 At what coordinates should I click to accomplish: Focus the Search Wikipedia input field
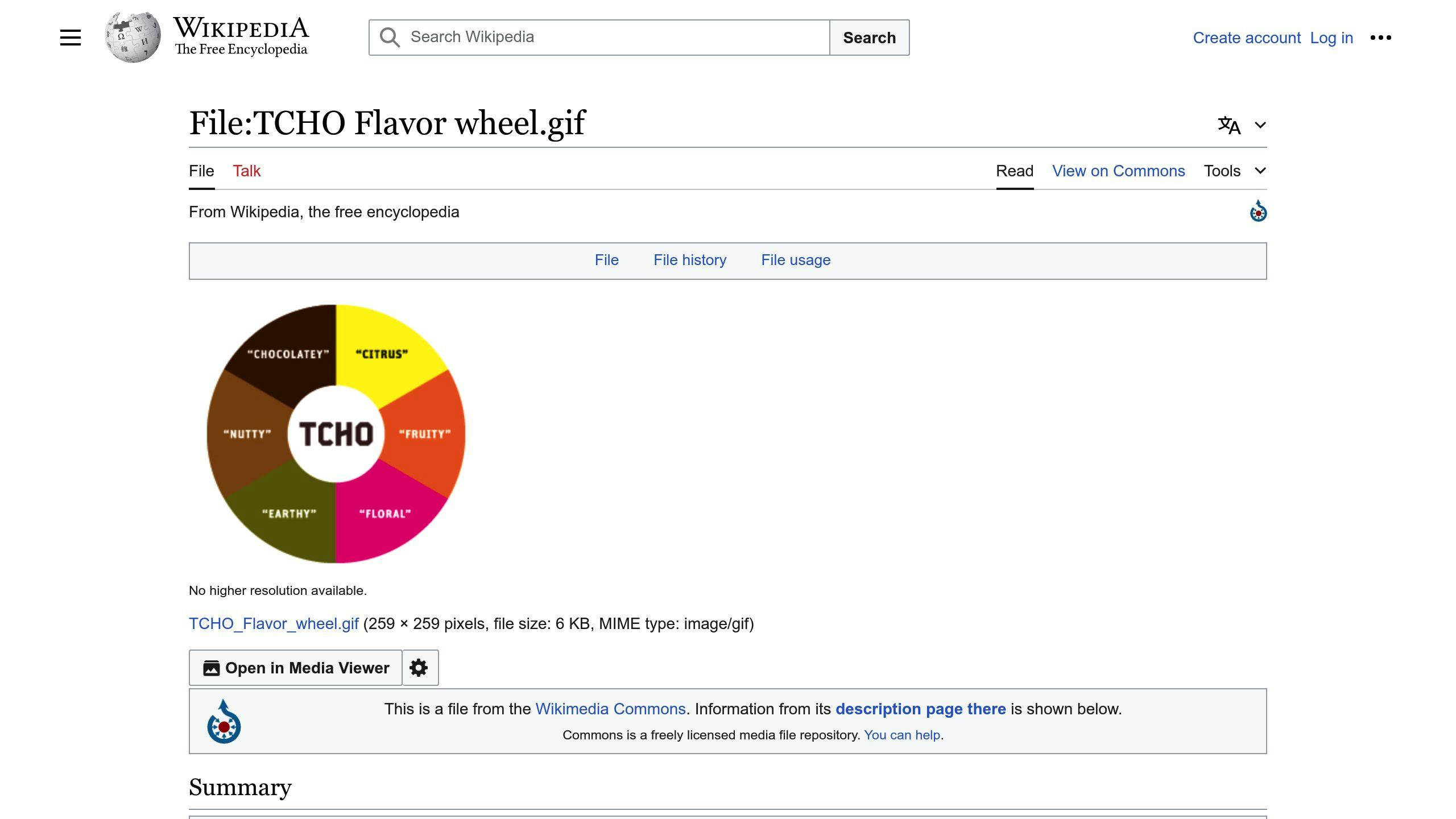[599, 38]
